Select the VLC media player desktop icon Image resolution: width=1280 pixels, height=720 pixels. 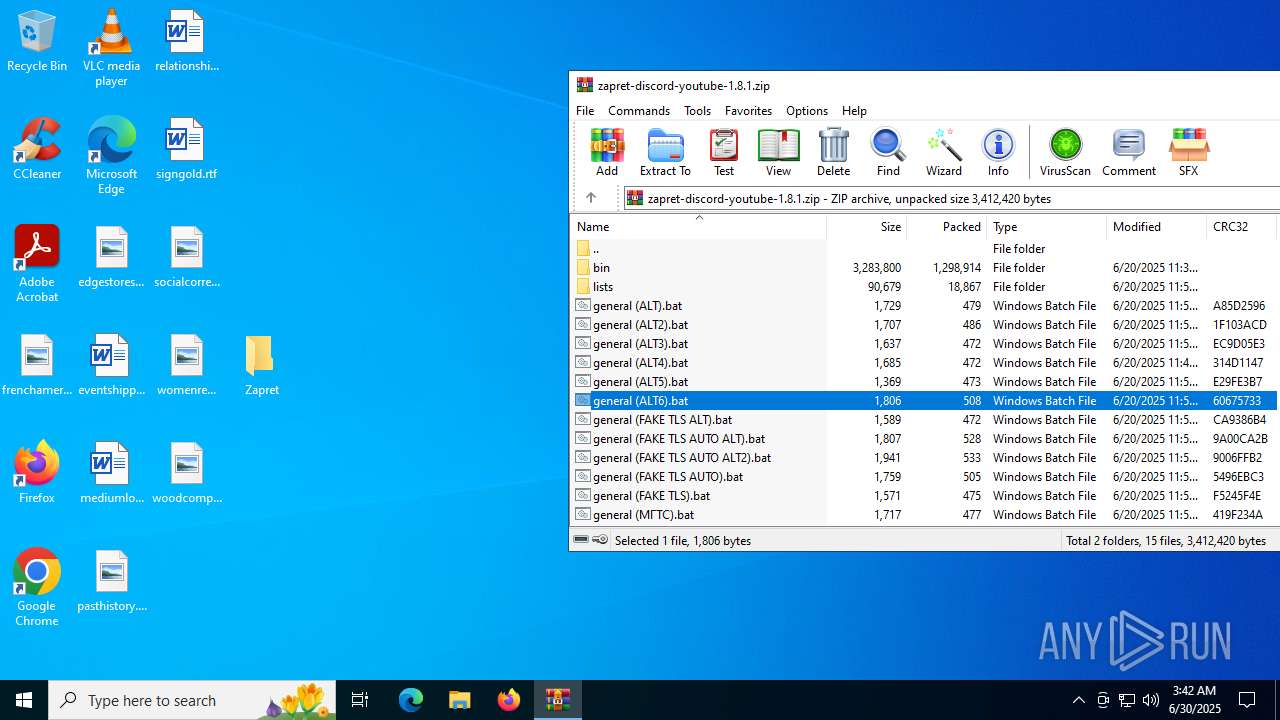click(x=111, y=48)
